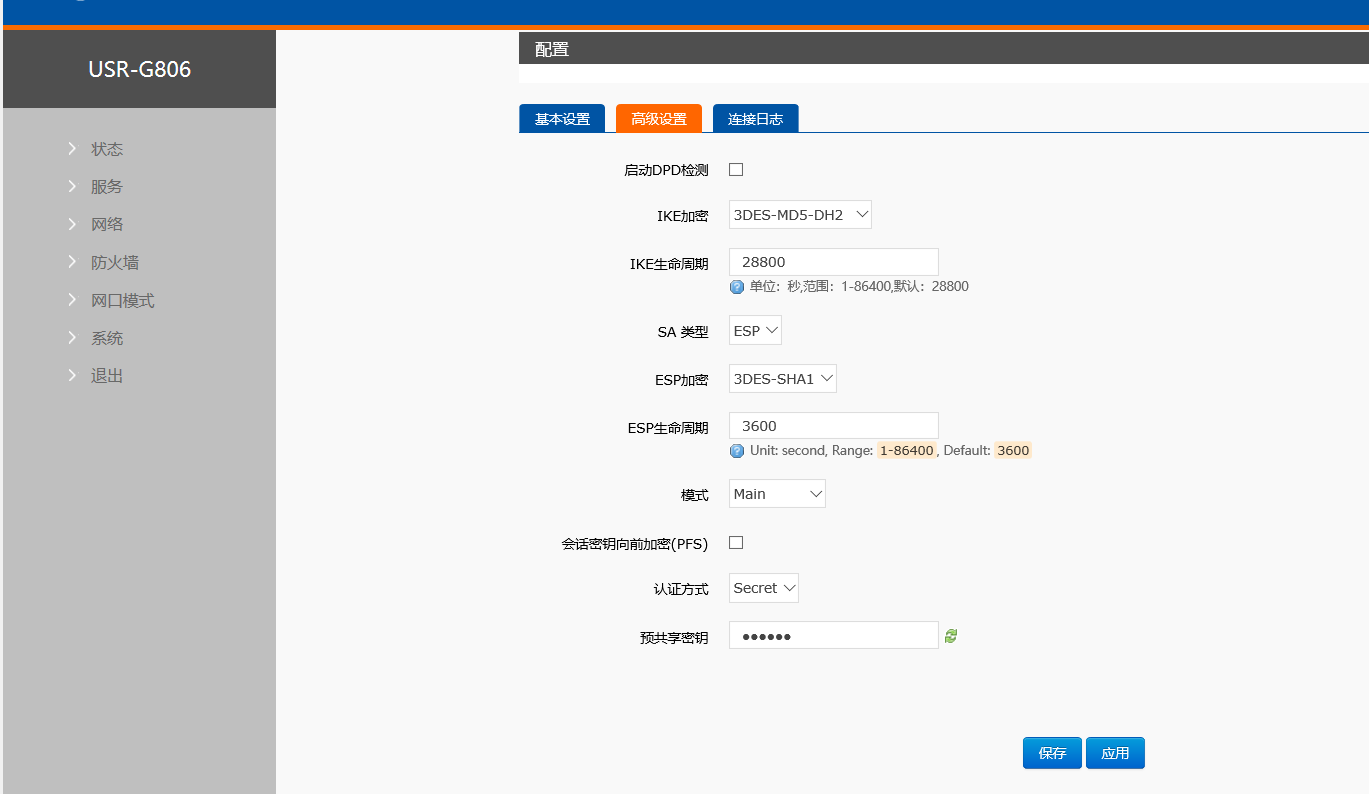Open the 防火墙 sidebar menu
1369x794 pixels.
coord(114,263)
